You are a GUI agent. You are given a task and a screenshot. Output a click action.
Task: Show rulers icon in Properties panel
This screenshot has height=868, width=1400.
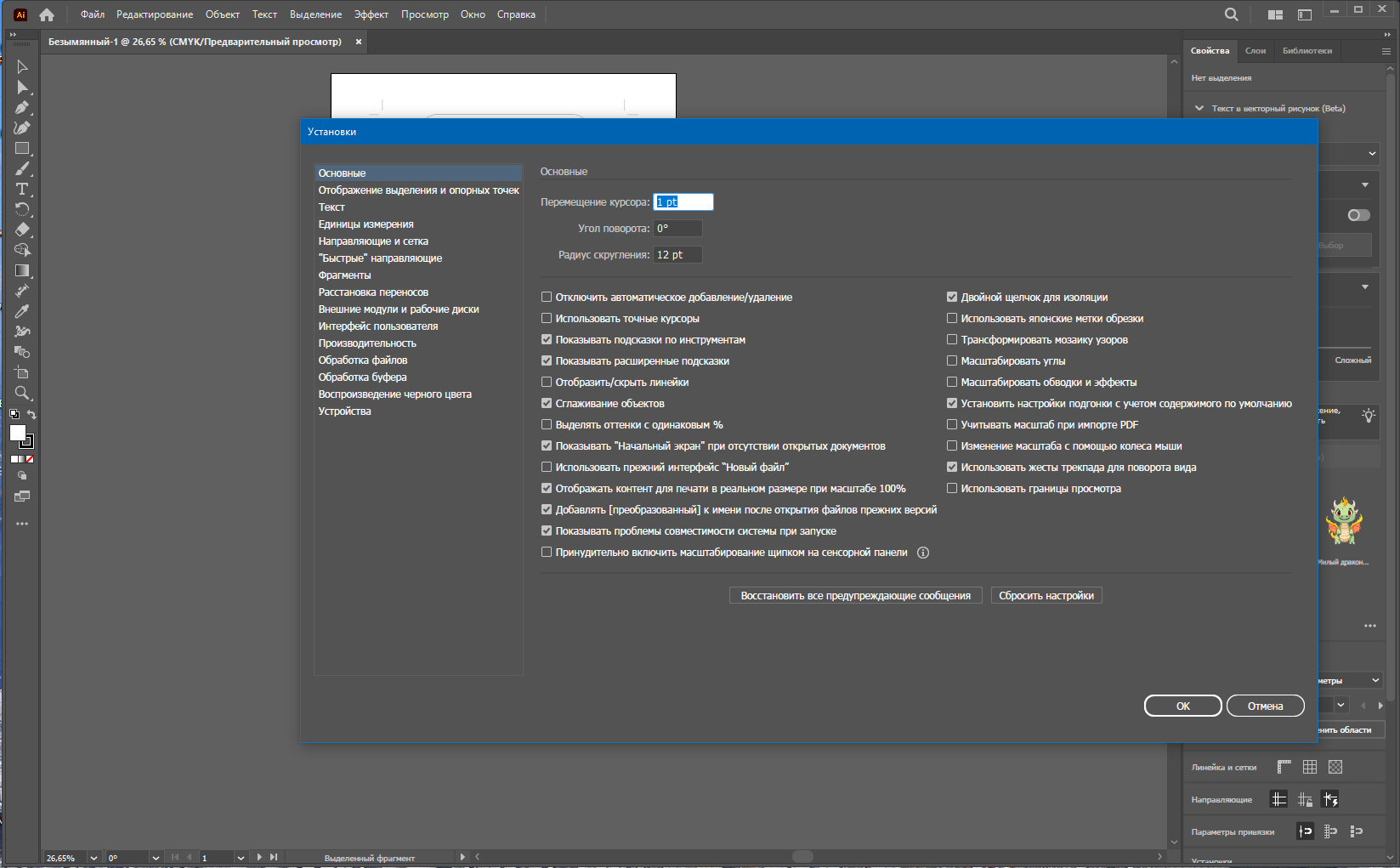tap(1284, 767)
